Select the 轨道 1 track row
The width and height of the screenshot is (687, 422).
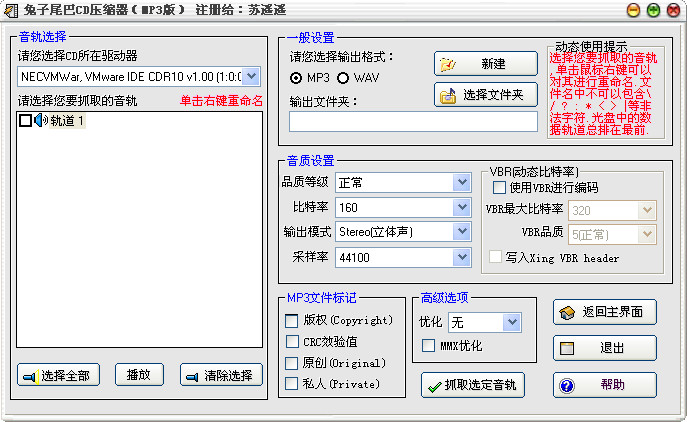click(x=67, y=121)
